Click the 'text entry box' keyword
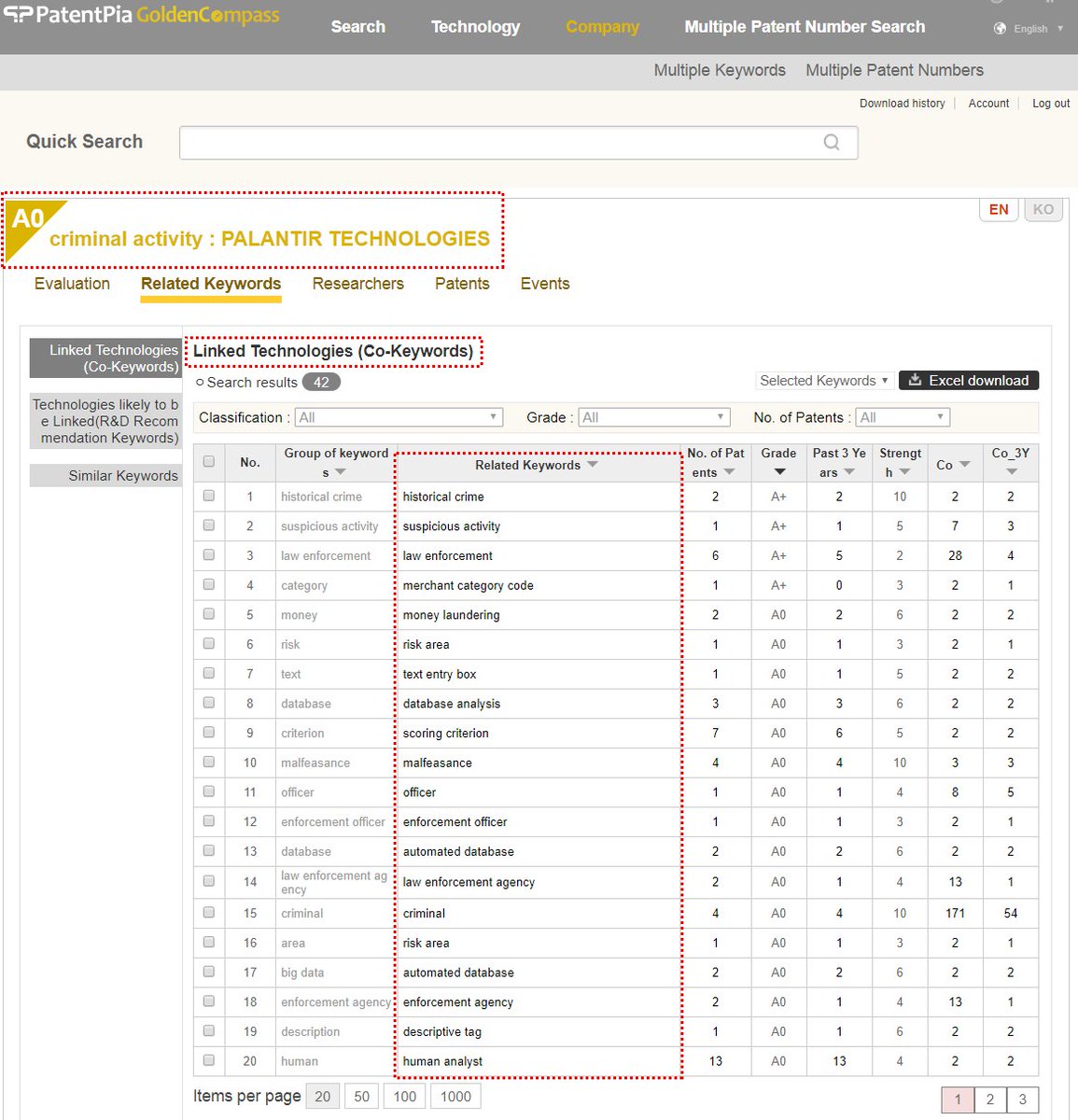The width and height of the screenshot is (1078, 1120). coord(440,674)
